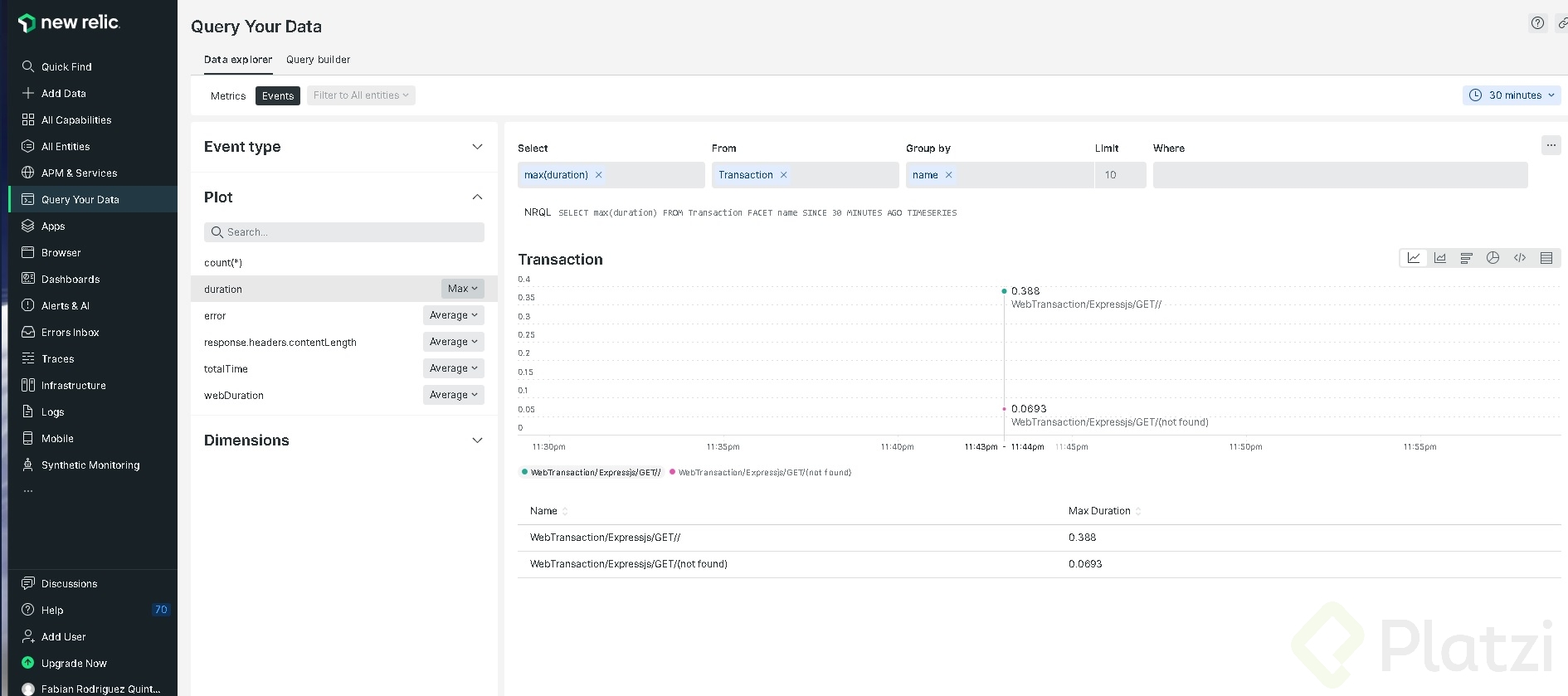Sort the table by Name column

[x=549, y=511]
